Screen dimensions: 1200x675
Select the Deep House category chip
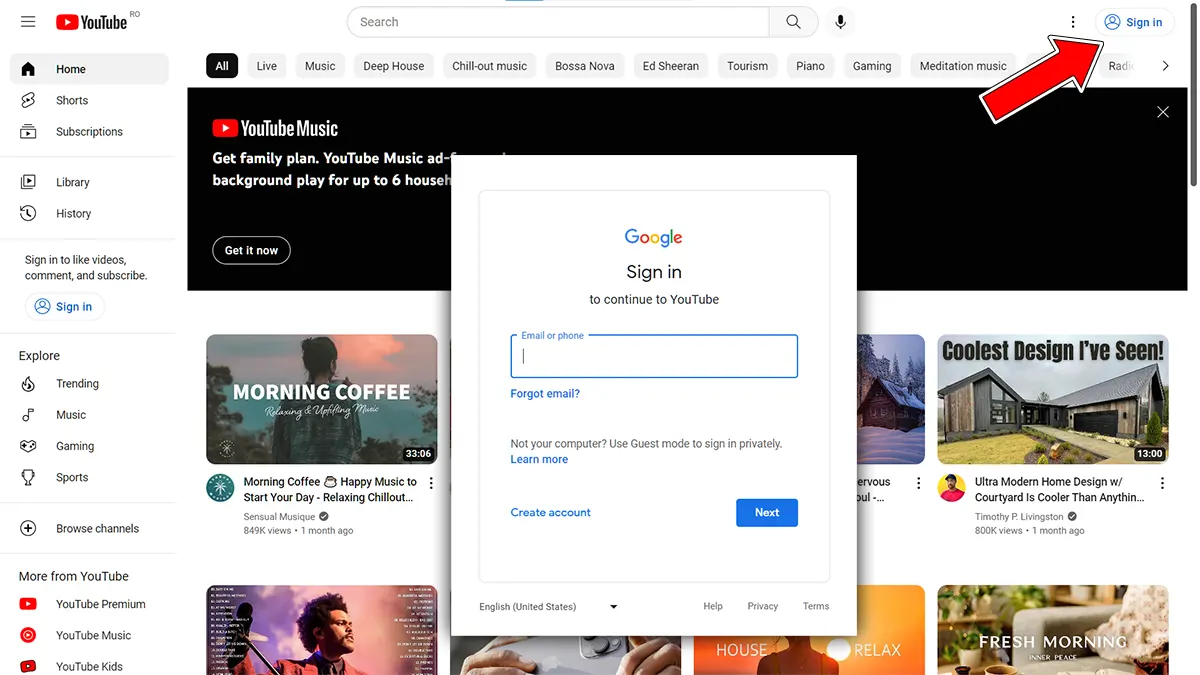point(393,66)
